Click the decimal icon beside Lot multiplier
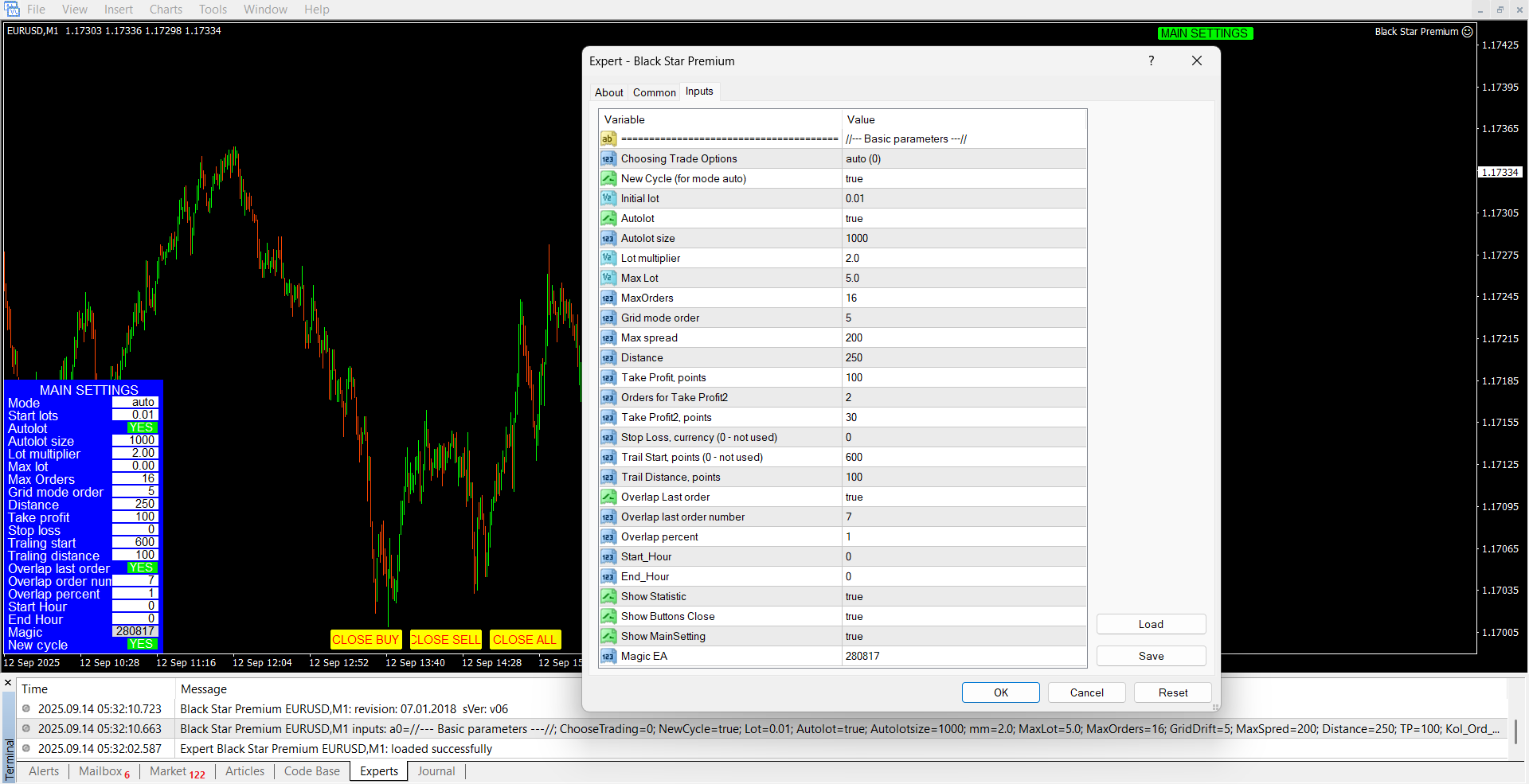 tap(608, 259)
